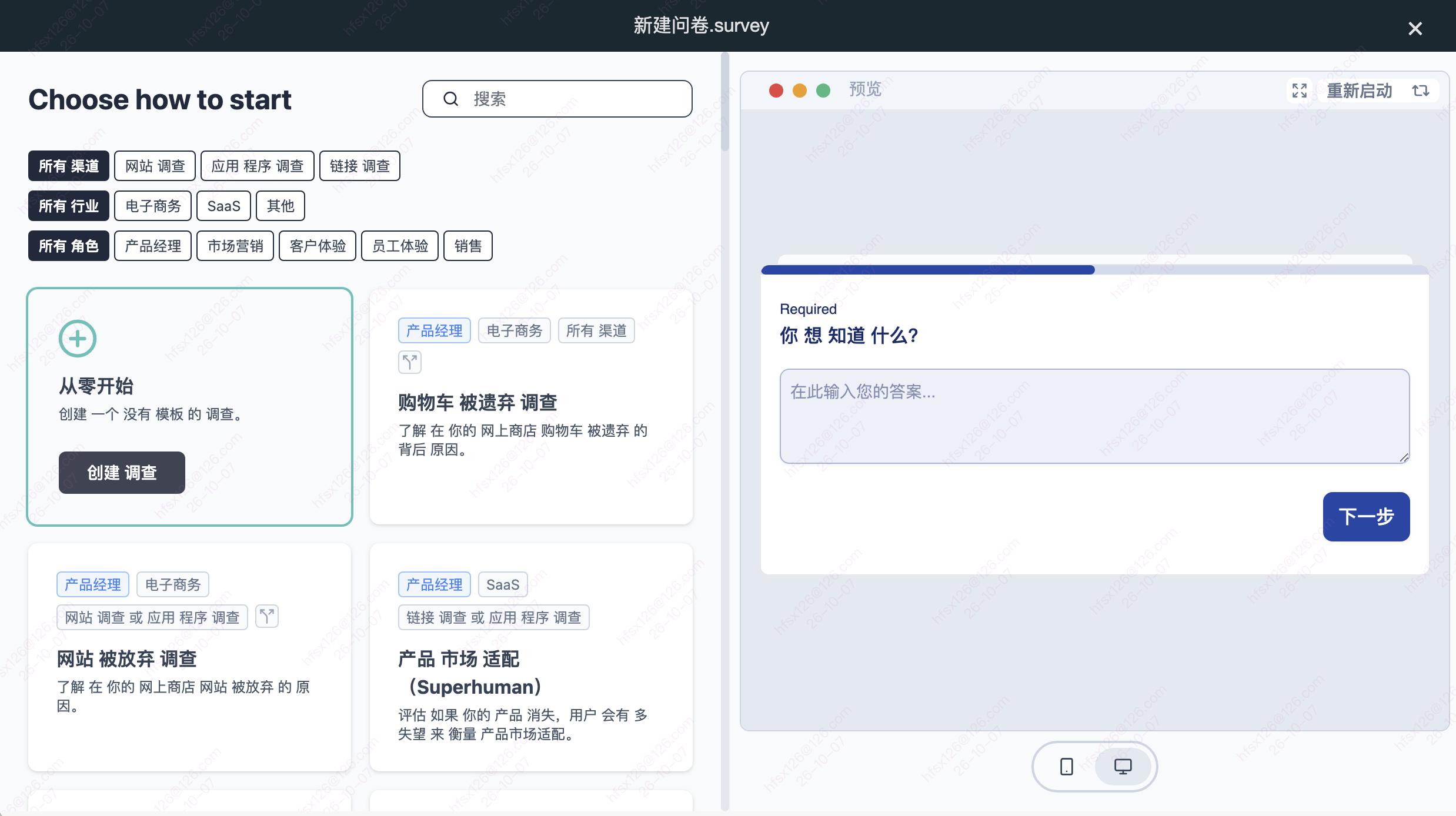The image size is (1456, 816).
Task: Close the 新建问卷.survey dialog
Action: coord(1415,28)
